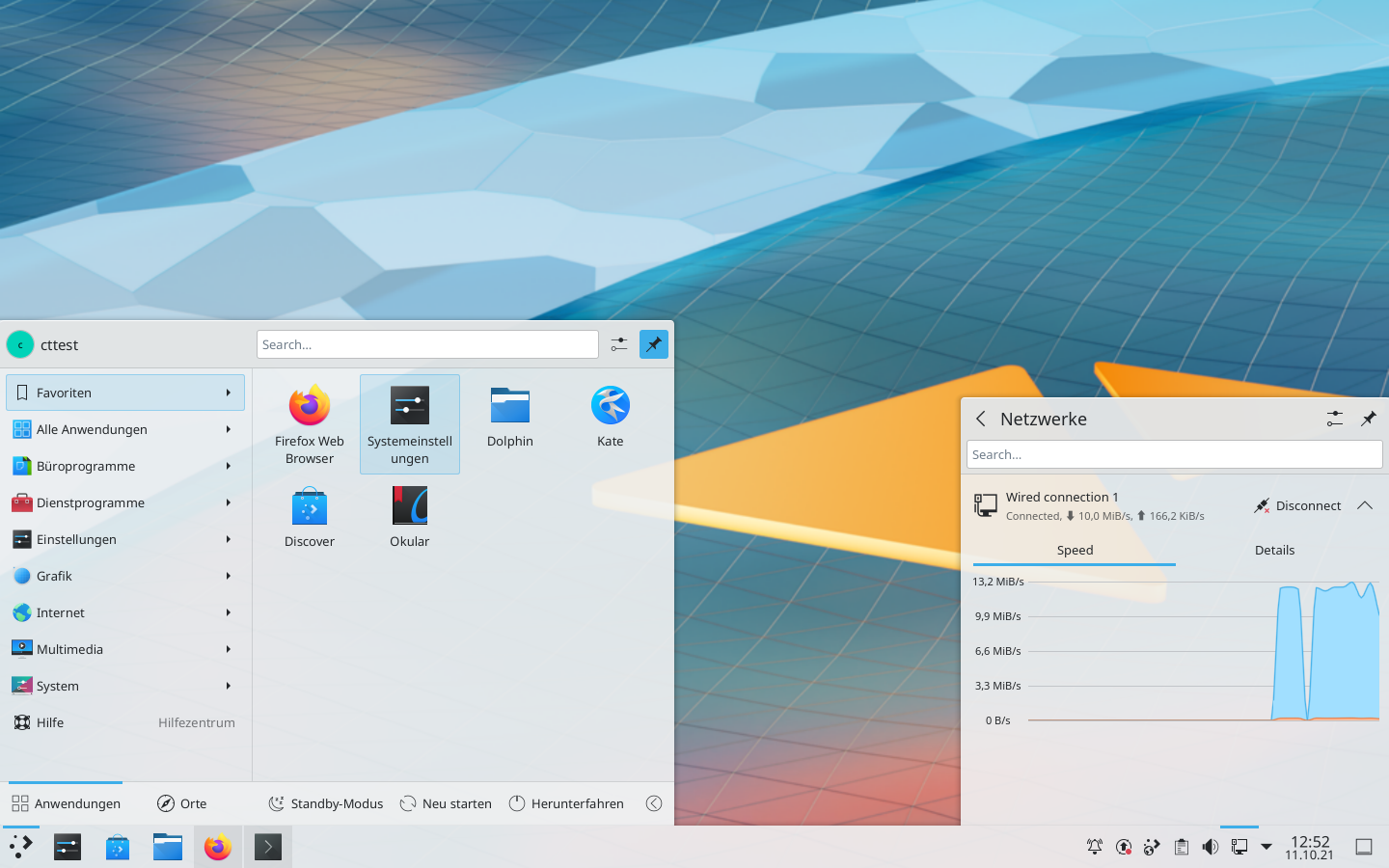Toggle the pin on the application launcher

click(x=653, y=344)
